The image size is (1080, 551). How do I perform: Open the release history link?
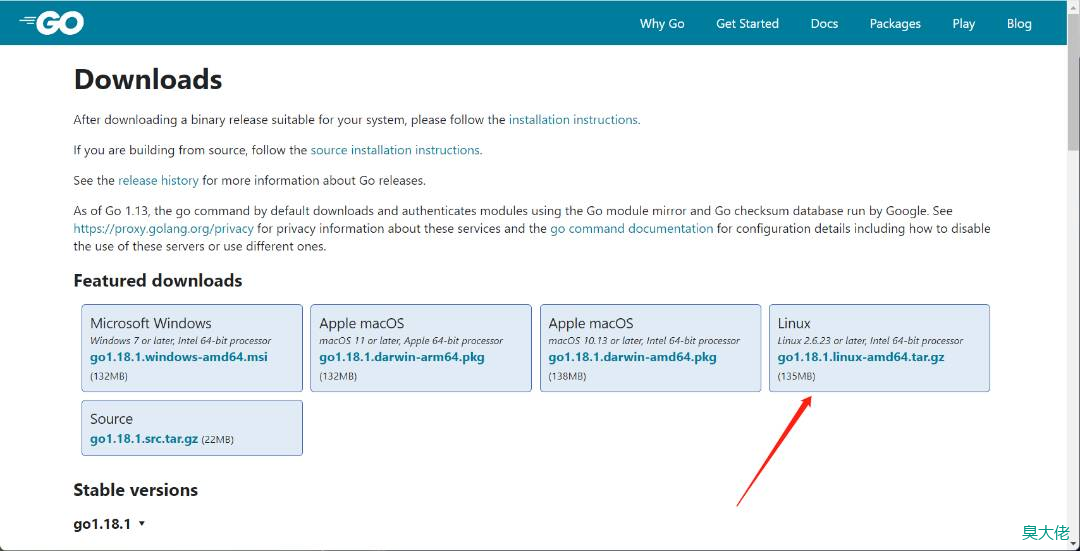pos(158,181)
